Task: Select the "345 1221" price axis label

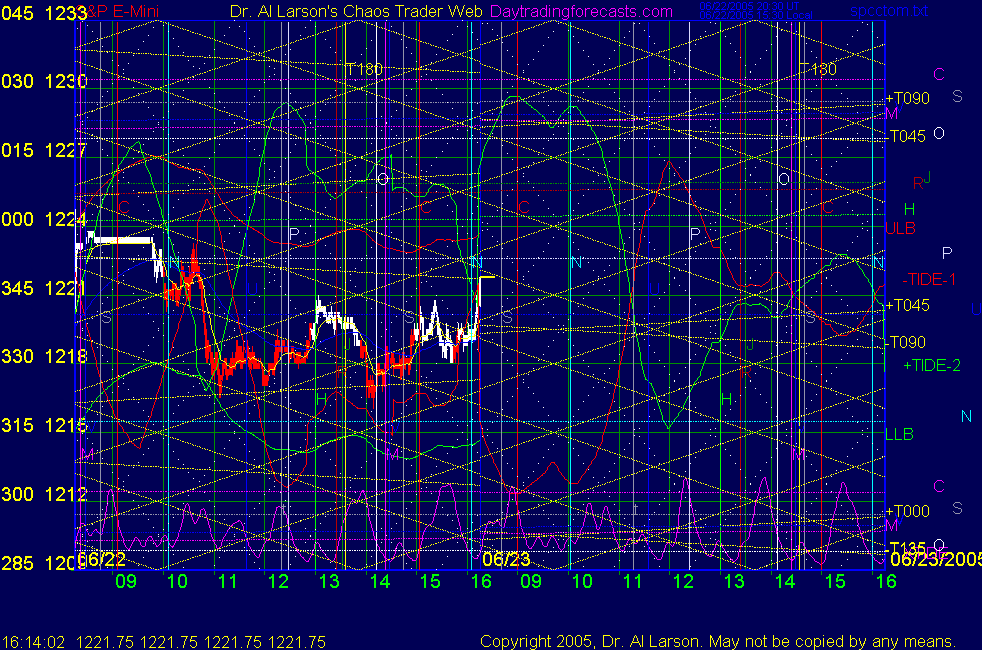Action: tap(44, 288)
